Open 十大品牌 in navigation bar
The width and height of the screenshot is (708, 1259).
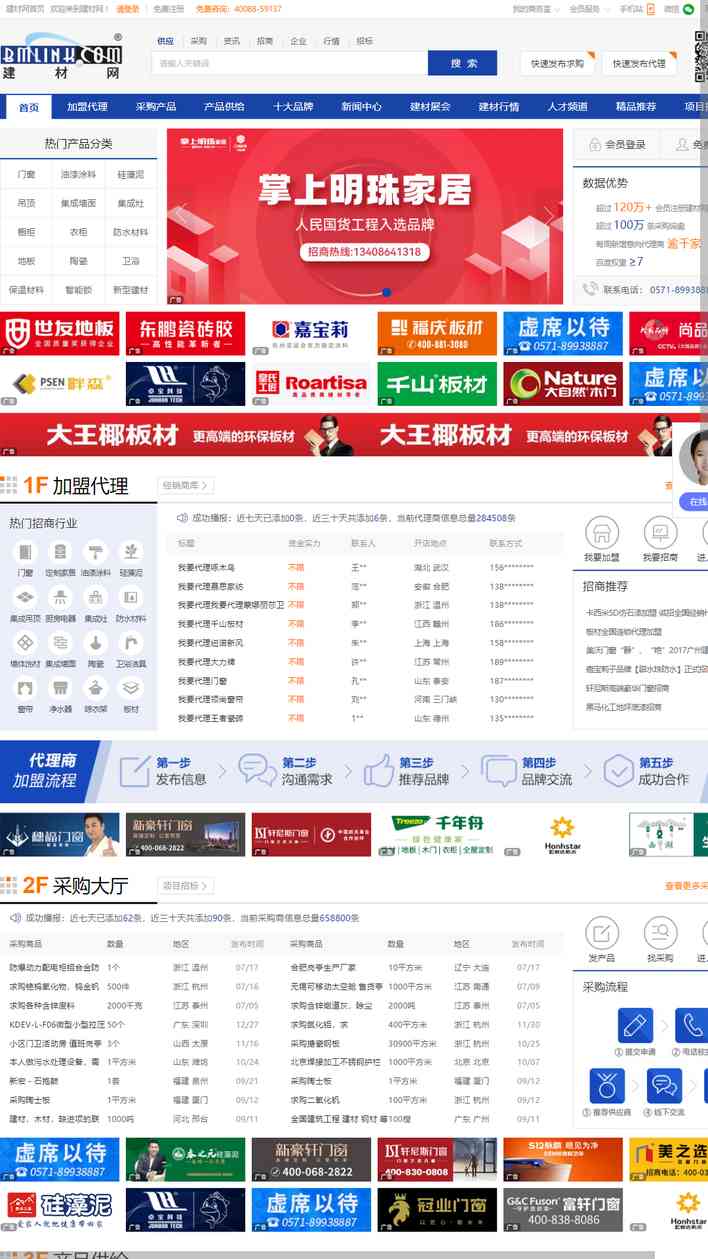pyautogui.click(x=293, y=107)
